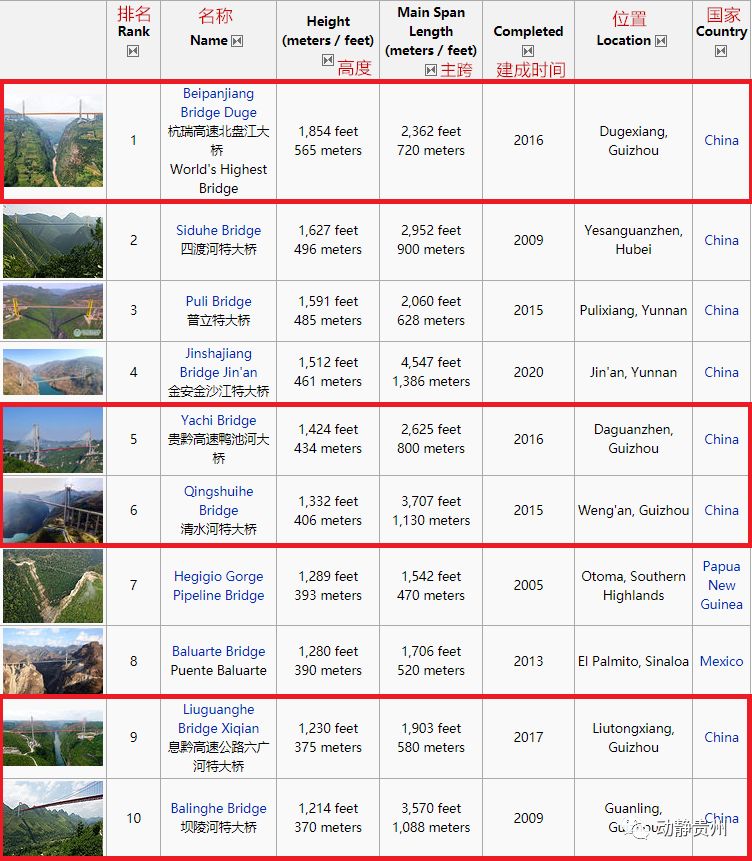
Task: Click the Mexico country link
Action: [721, 661]
